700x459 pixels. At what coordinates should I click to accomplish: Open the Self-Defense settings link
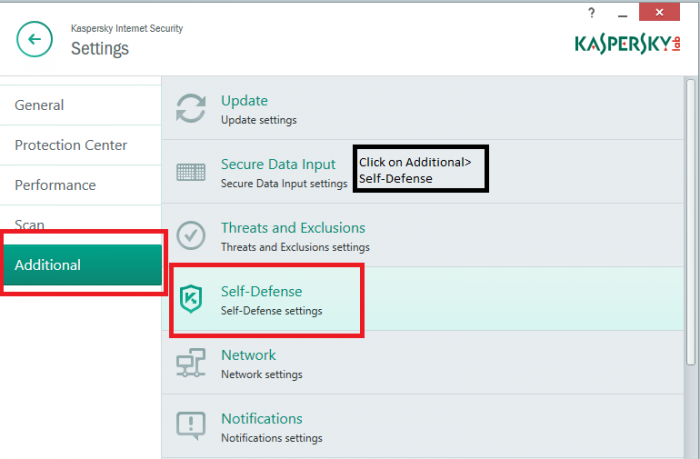click(x=261, y=291)
